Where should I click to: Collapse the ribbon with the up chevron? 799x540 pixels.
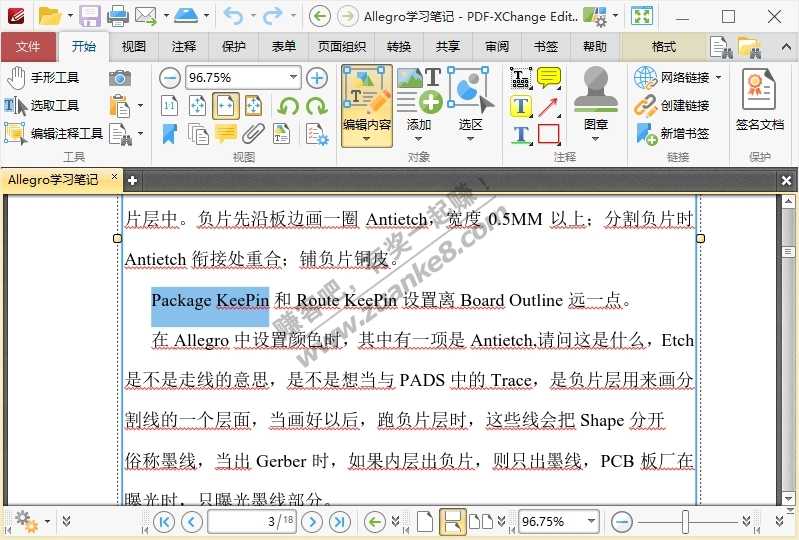point(786,47)
